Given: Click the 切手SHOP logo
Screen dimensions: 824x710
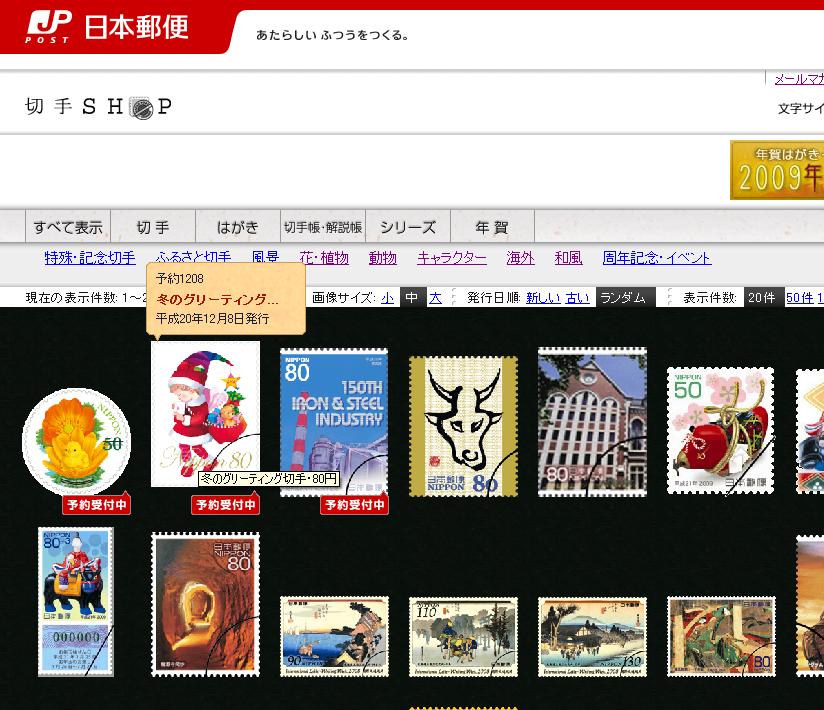Looking at the screenshot, I should tap(98, 107).
